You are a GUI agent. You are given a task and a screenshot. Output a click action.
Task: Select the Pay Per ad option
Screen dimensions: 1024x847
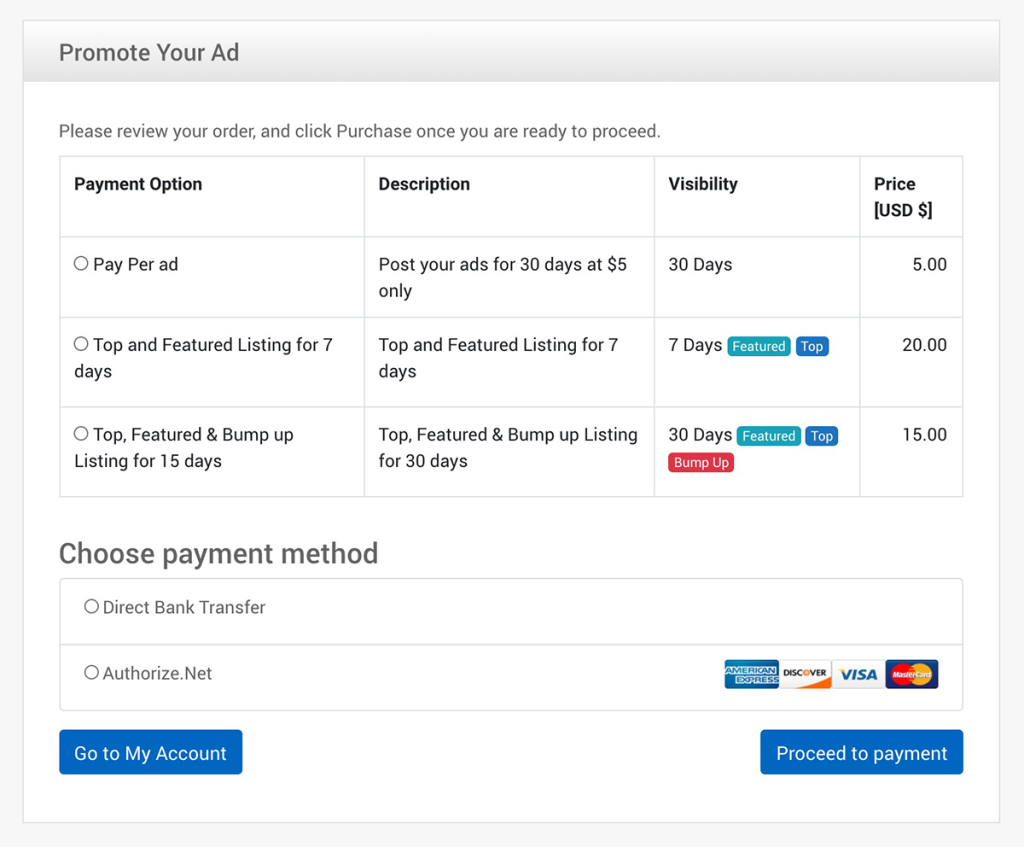click(x=81, y=263)
